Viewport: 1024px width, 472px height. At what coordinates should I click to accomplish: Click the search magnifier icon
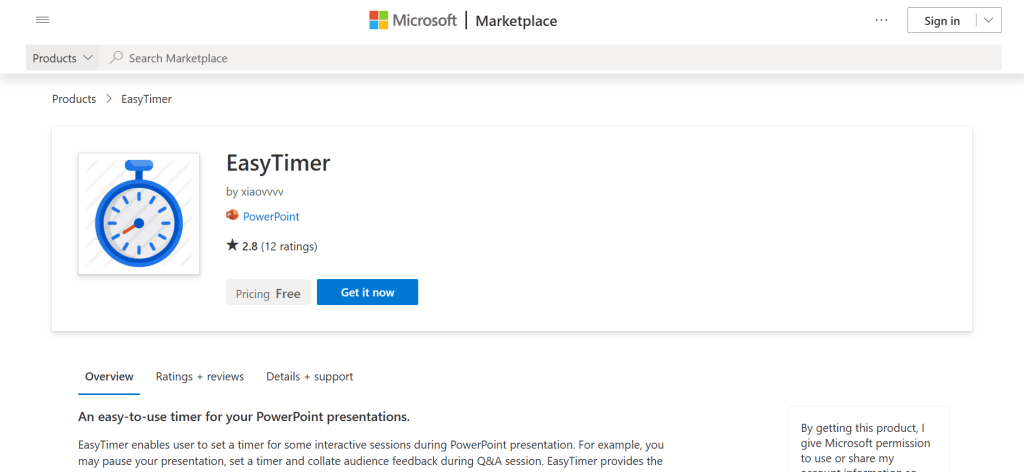117,58
